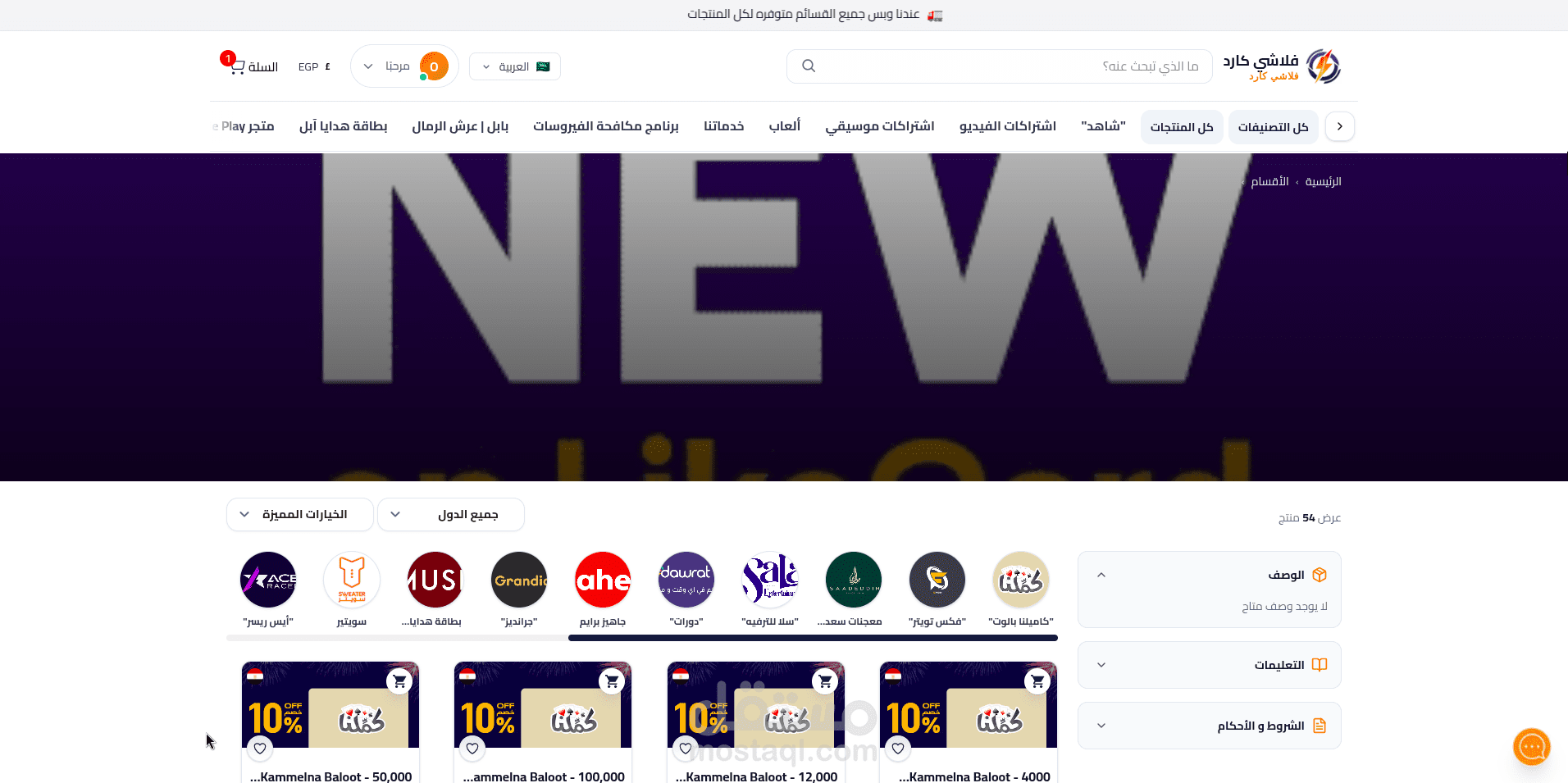Click the NEW promotional banner image
This screenshot has width=1568, height=783.
784,317
